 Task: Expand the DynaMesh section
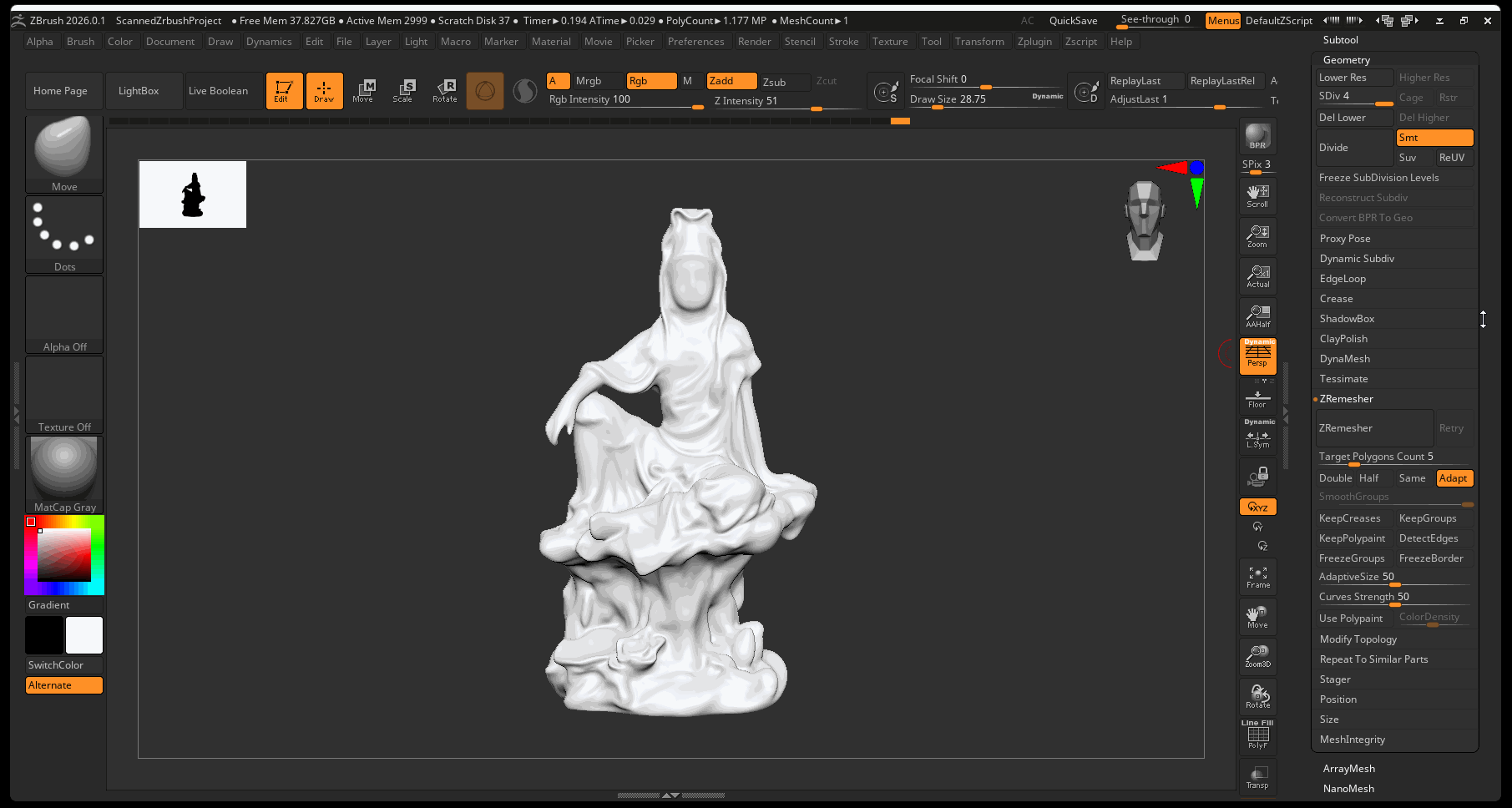1345,359
